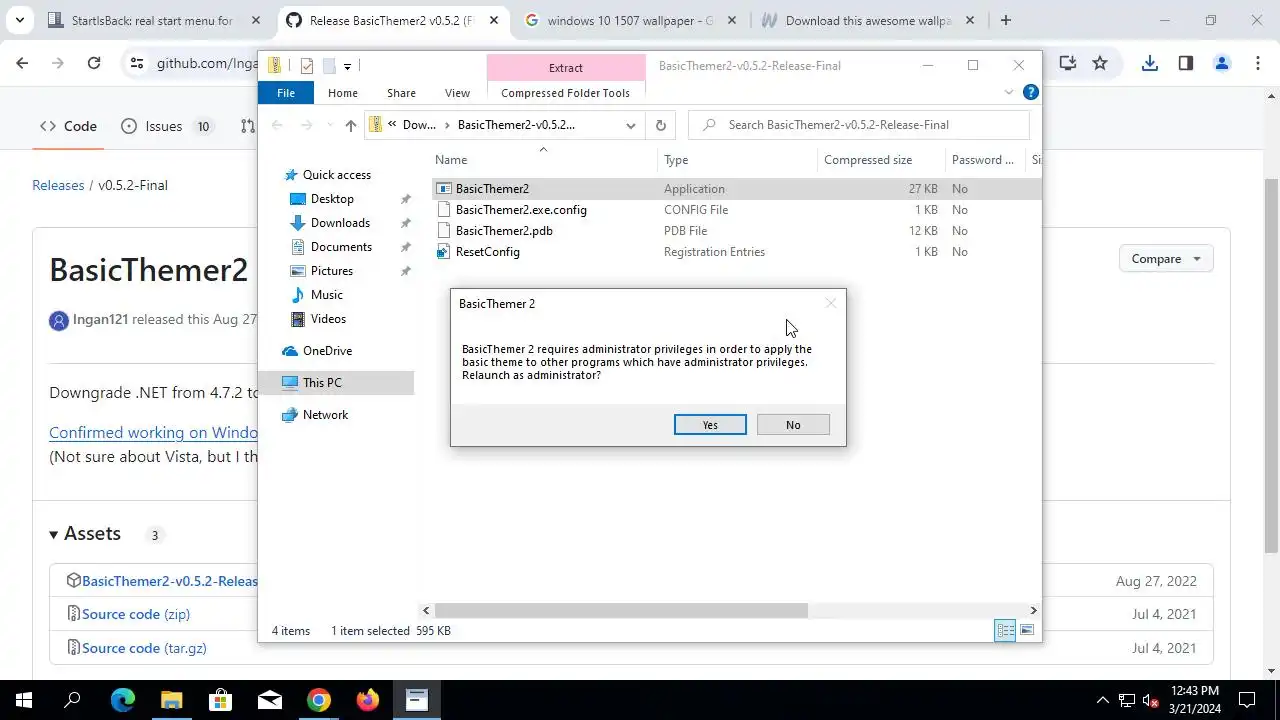Viewport: 1280px width, 720px height.
Task: Select the Extract contextual tab
Action: click(566, 67)
